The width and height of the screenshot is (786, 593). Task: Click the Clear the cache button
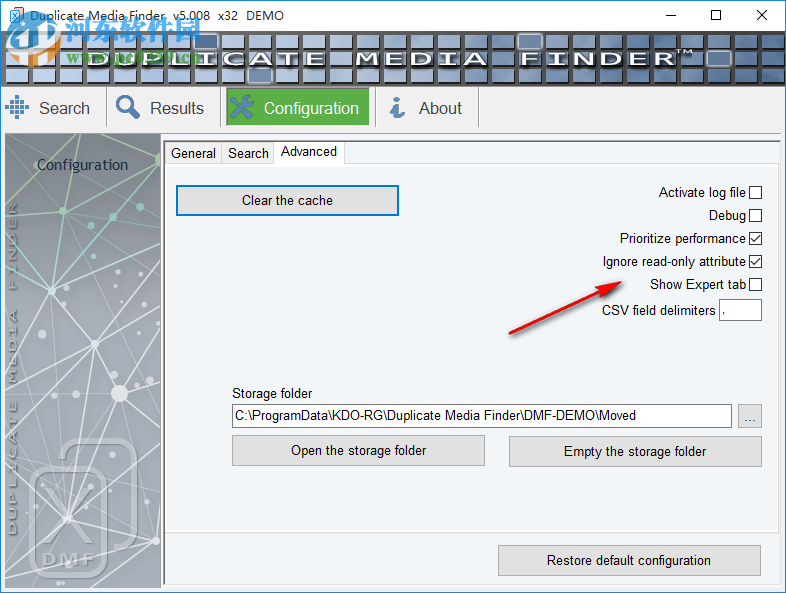point(287,201)
